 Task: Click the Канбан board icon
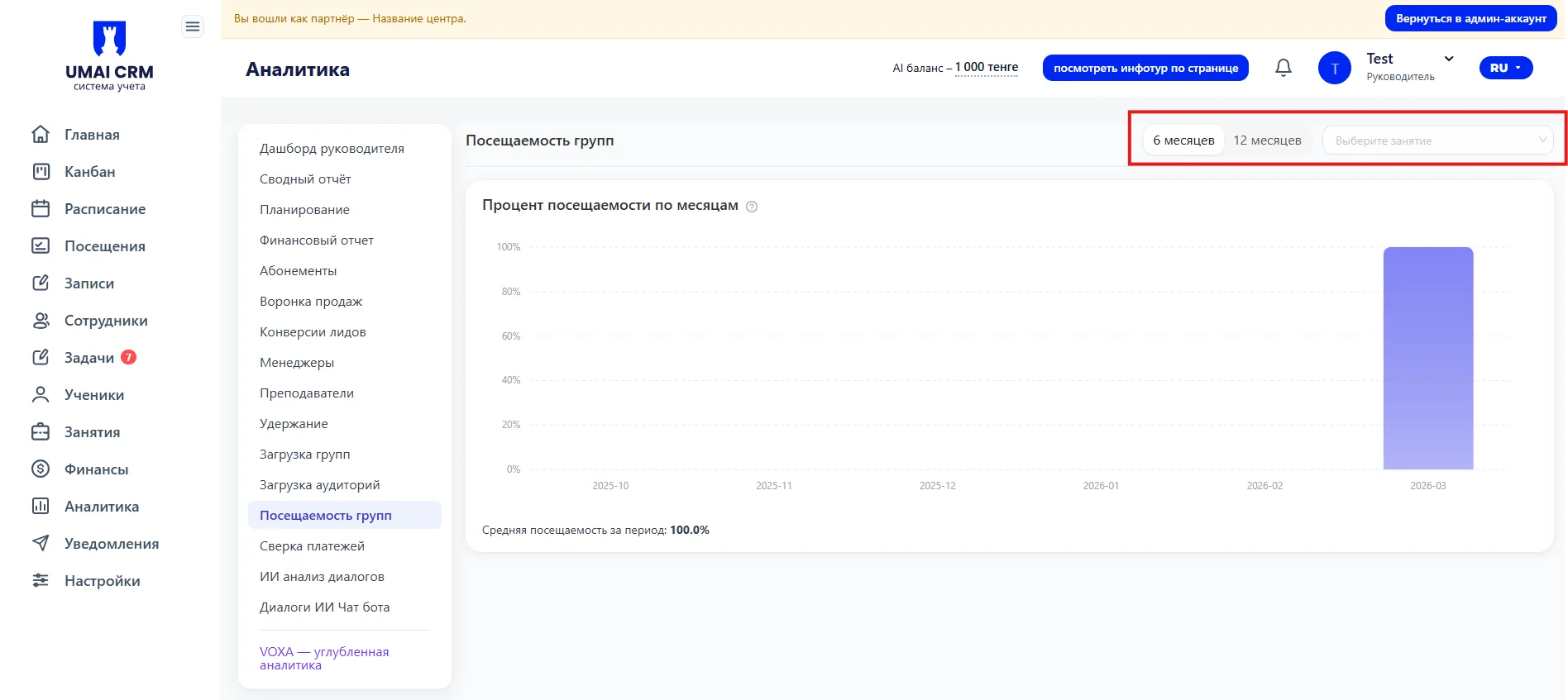pos(41,171)
